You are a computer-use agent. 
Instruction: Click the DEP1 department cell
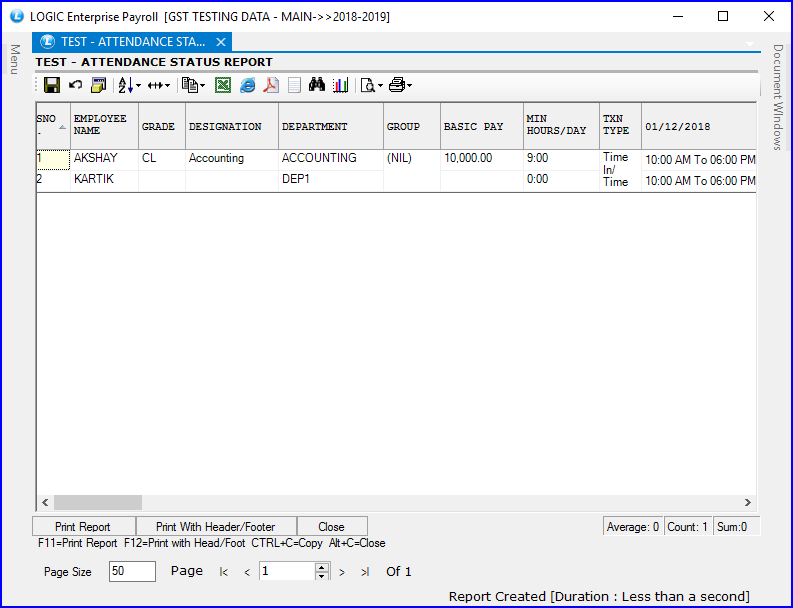331,181
